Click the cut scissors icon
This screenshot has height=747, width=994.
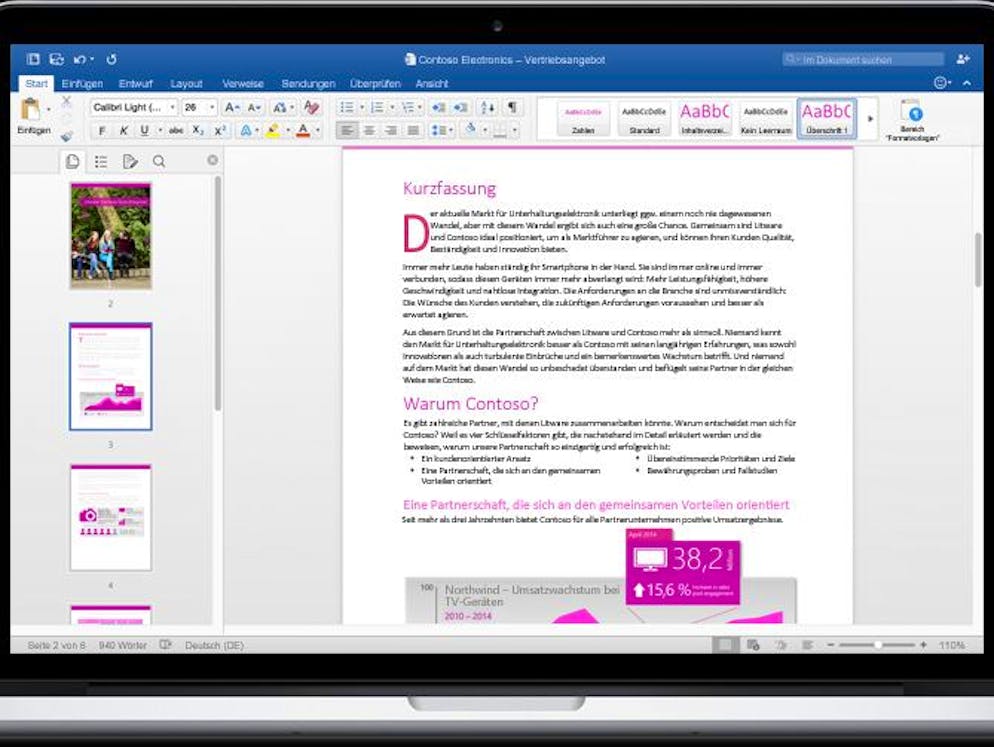pos(67,101)
